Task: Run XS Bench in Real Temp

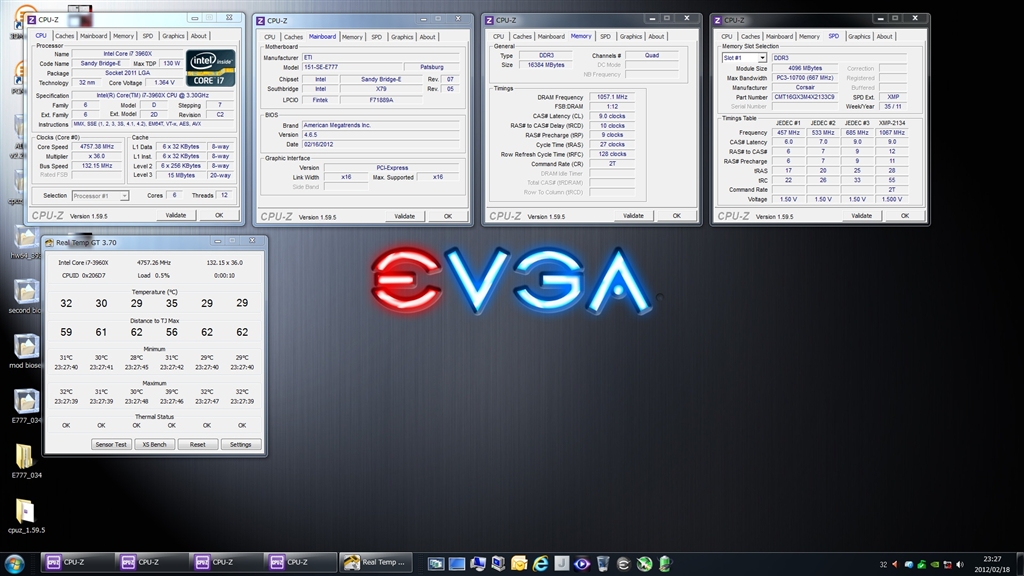Action: tap(153, 444)
